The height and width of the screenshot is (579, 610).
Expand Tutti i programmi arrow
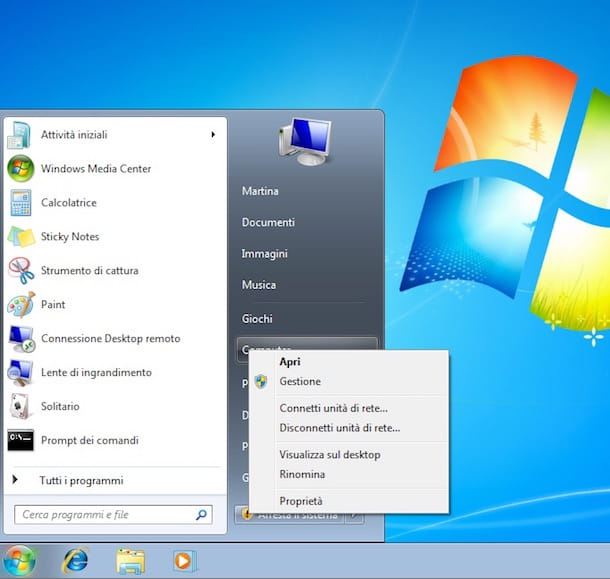[x=15, y=479]
